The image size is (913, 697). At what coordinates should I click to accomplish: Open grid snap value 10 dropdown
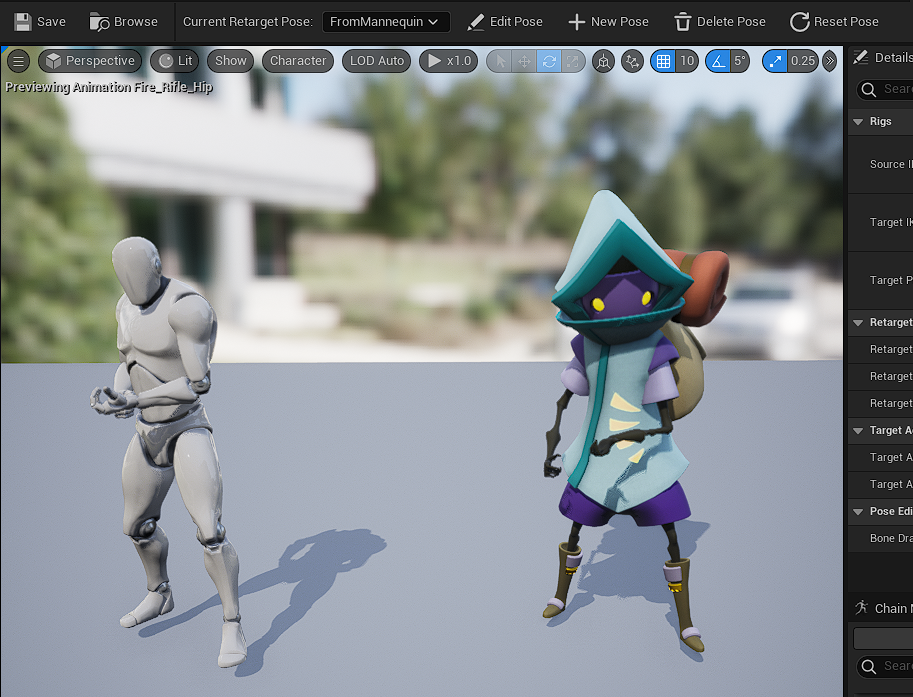coord(687,61)
